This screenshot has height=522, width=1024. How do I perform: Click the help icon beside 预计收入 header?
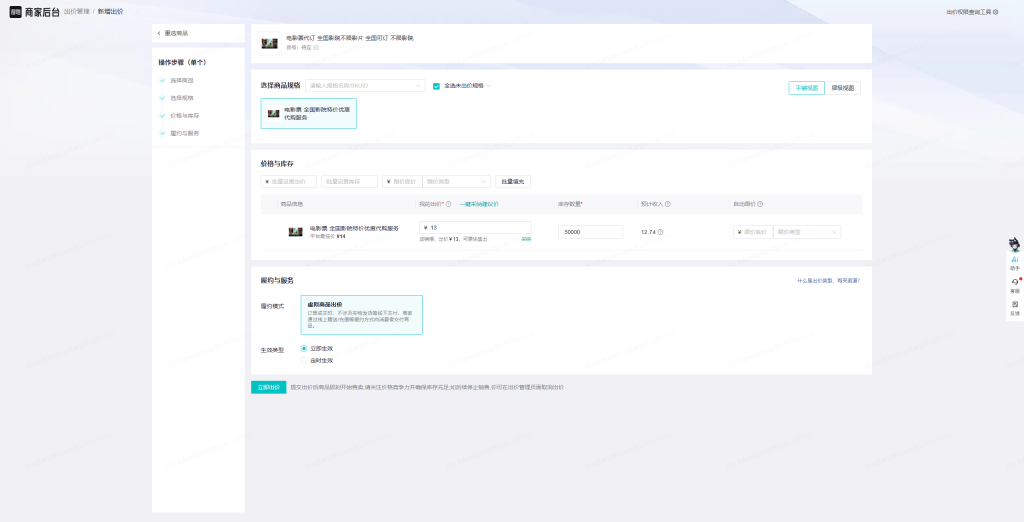tap(667, 204)
